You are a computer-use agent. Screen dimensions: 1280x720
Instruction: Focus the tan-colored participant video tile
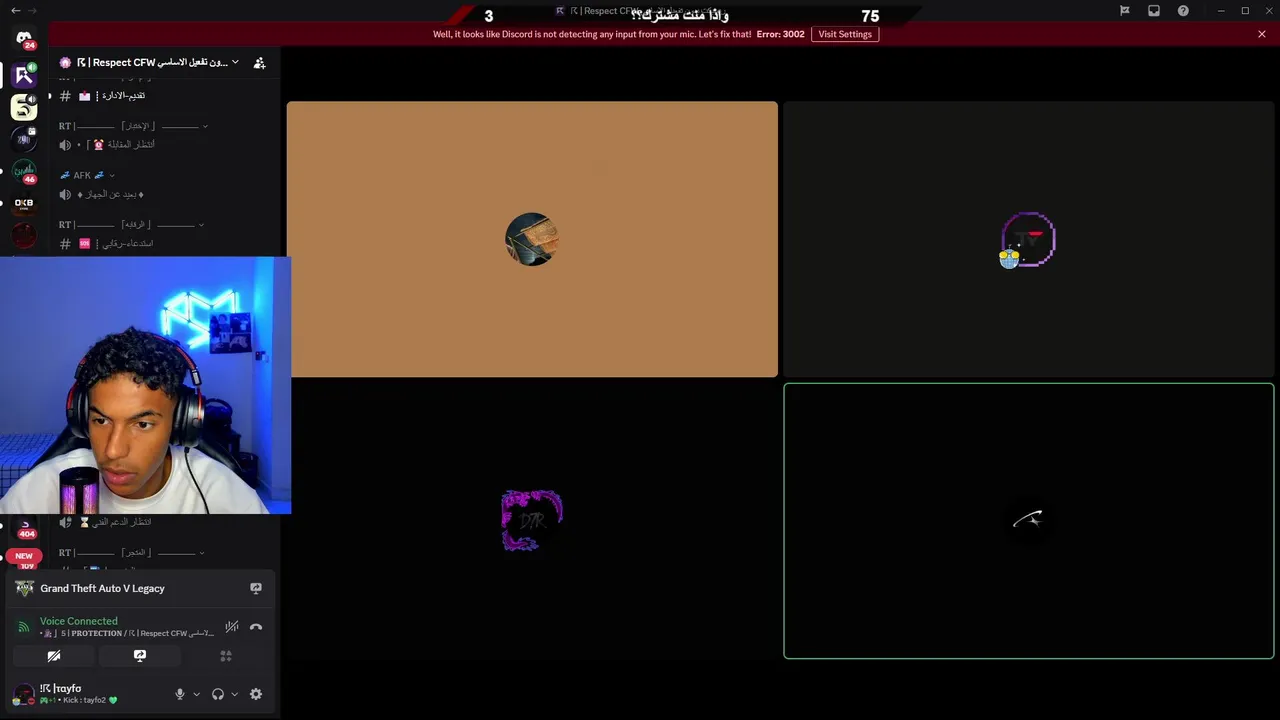coord(532,239)
